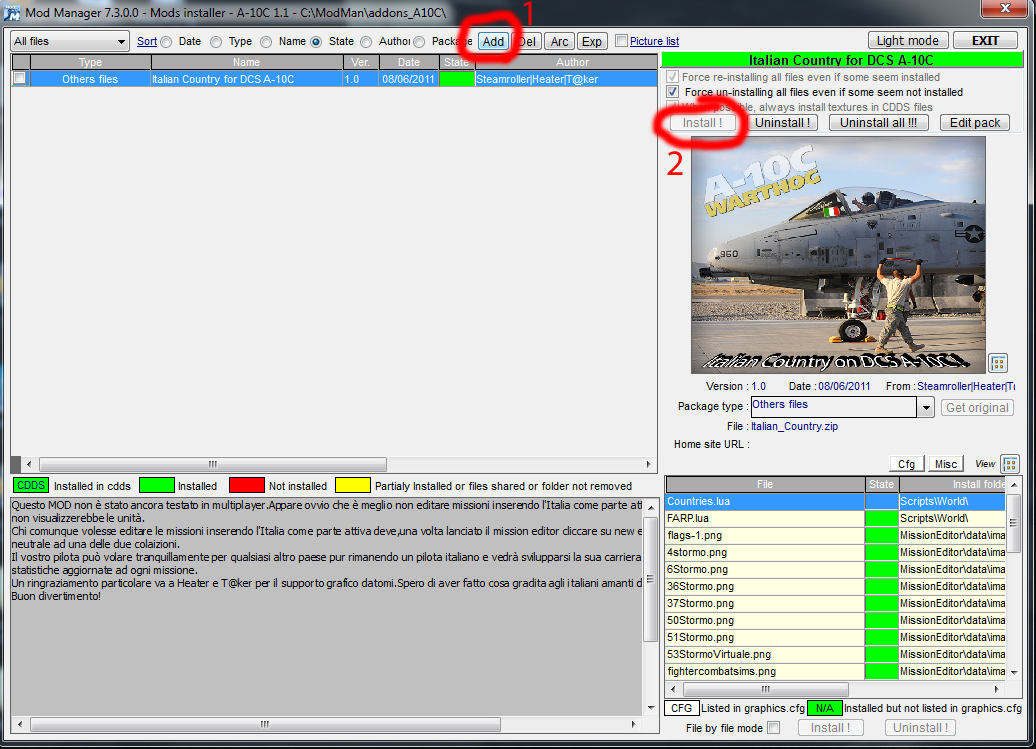This screenshot has height=749, width=1036.
Task: Open the All files filter dropdown
Action: (69, 41)
